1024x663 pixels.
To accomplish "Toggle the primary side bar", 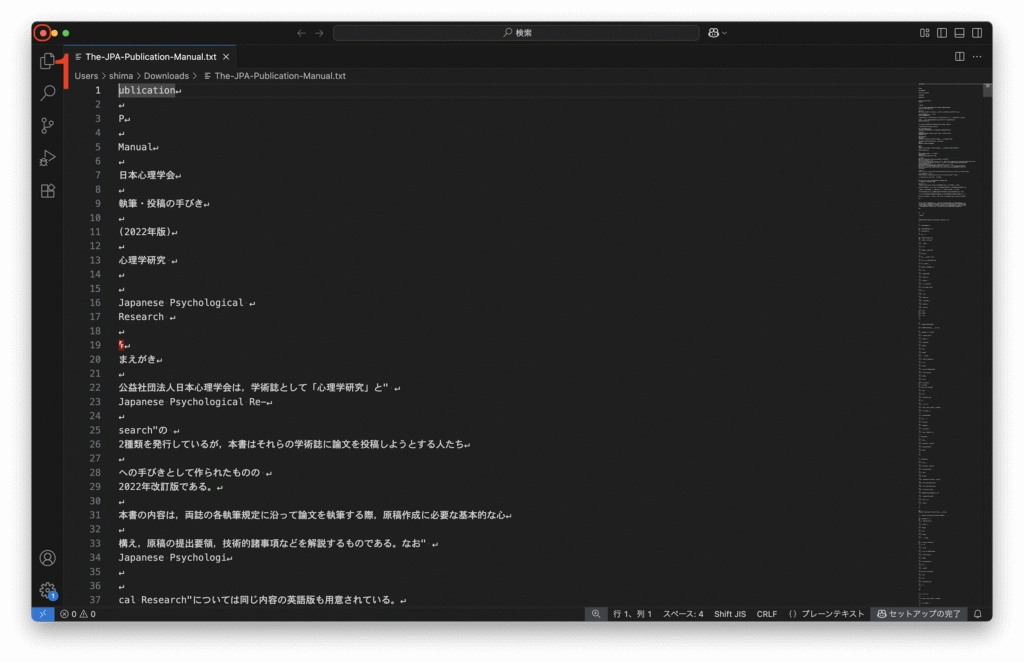I will (942, 33).
